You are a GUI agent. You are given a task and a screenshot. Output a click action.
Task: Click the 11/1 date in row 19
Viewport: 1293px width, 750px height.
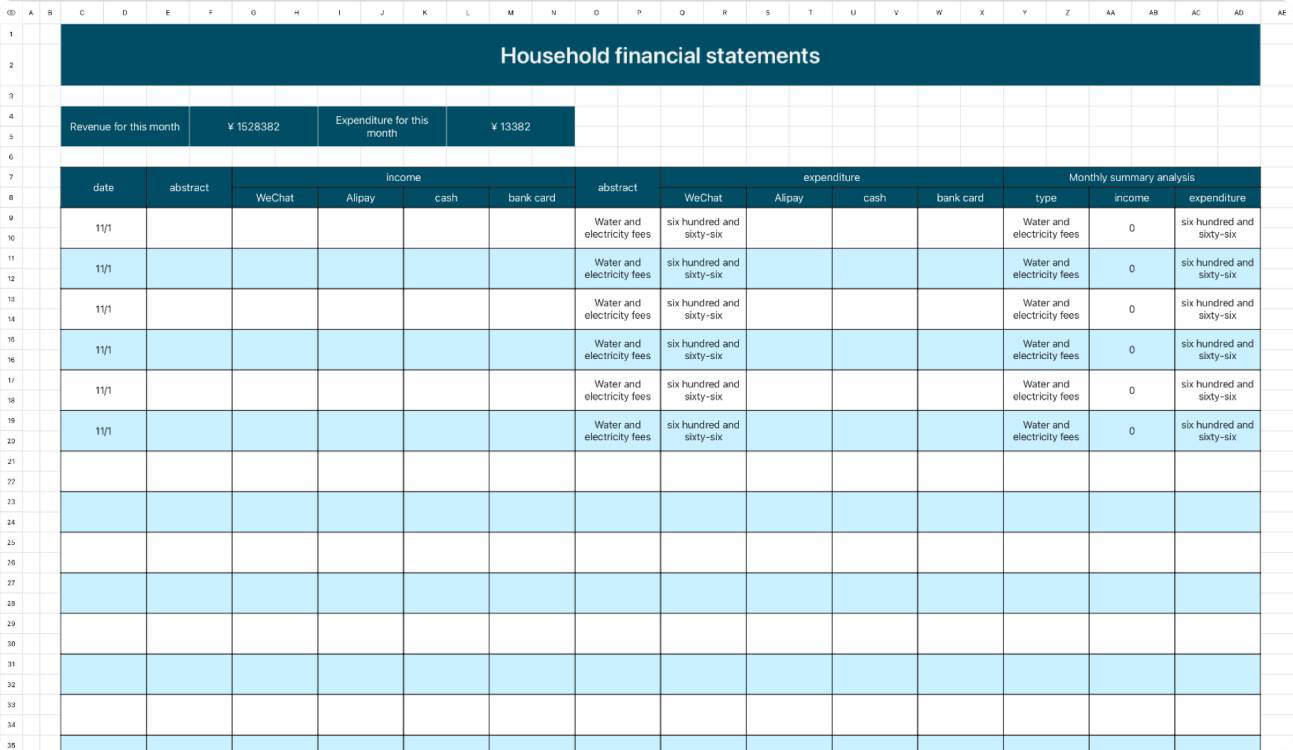tap(103, 431)
